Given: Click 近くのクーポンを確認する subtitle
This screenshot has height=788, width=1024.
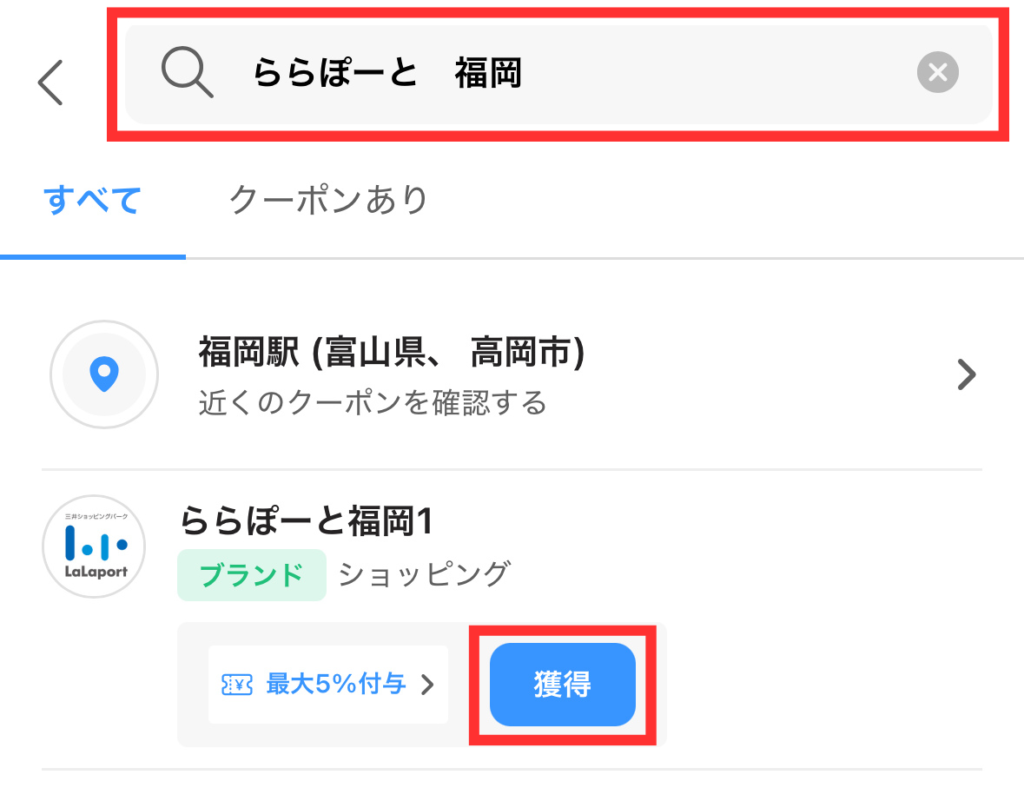Looking at the screenshot, I should [x=373, y=402].
